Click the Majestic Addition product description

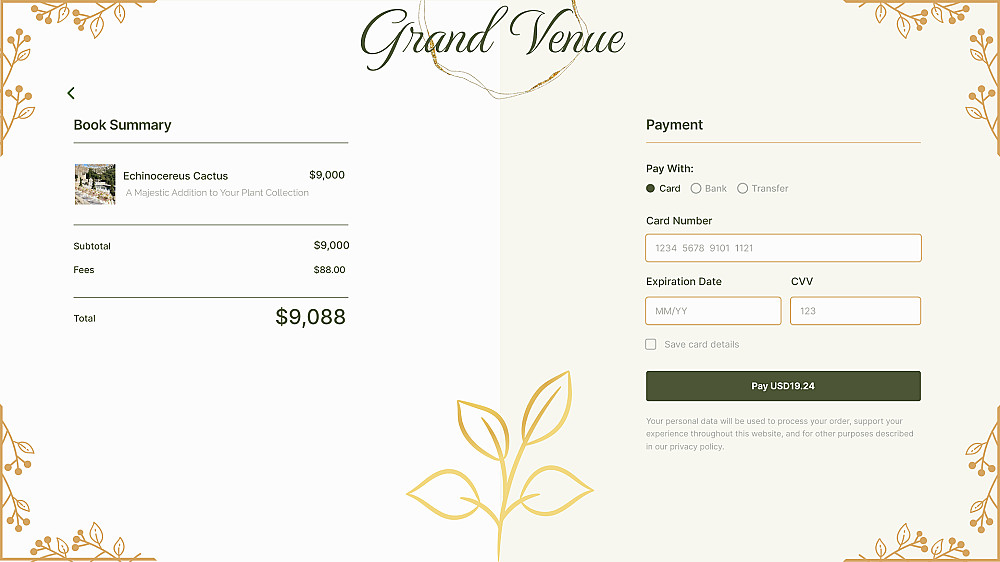tap(217, 193)
